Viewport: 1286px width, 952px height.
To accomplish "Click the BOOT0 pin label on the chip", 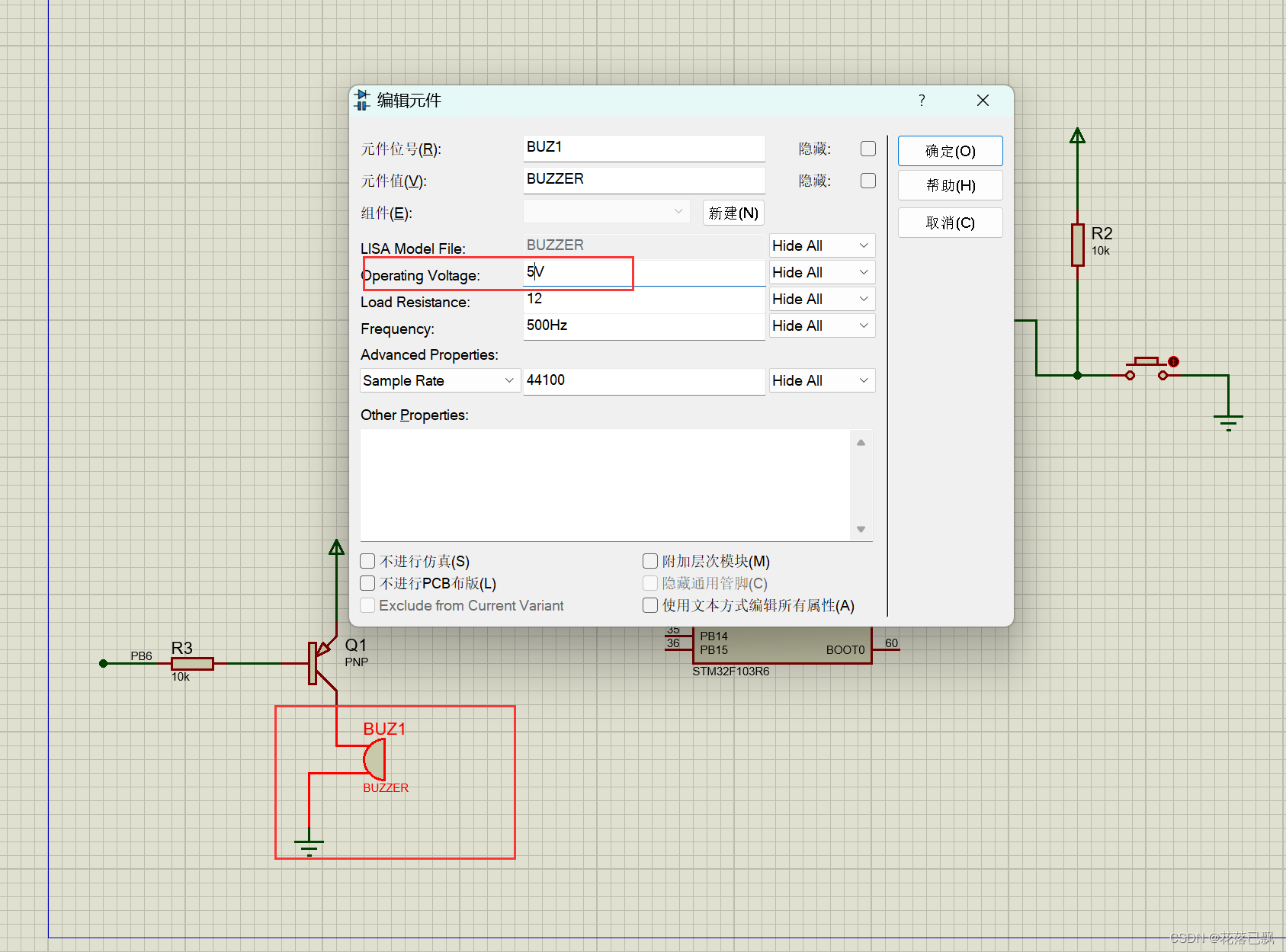I will [845, 650].
